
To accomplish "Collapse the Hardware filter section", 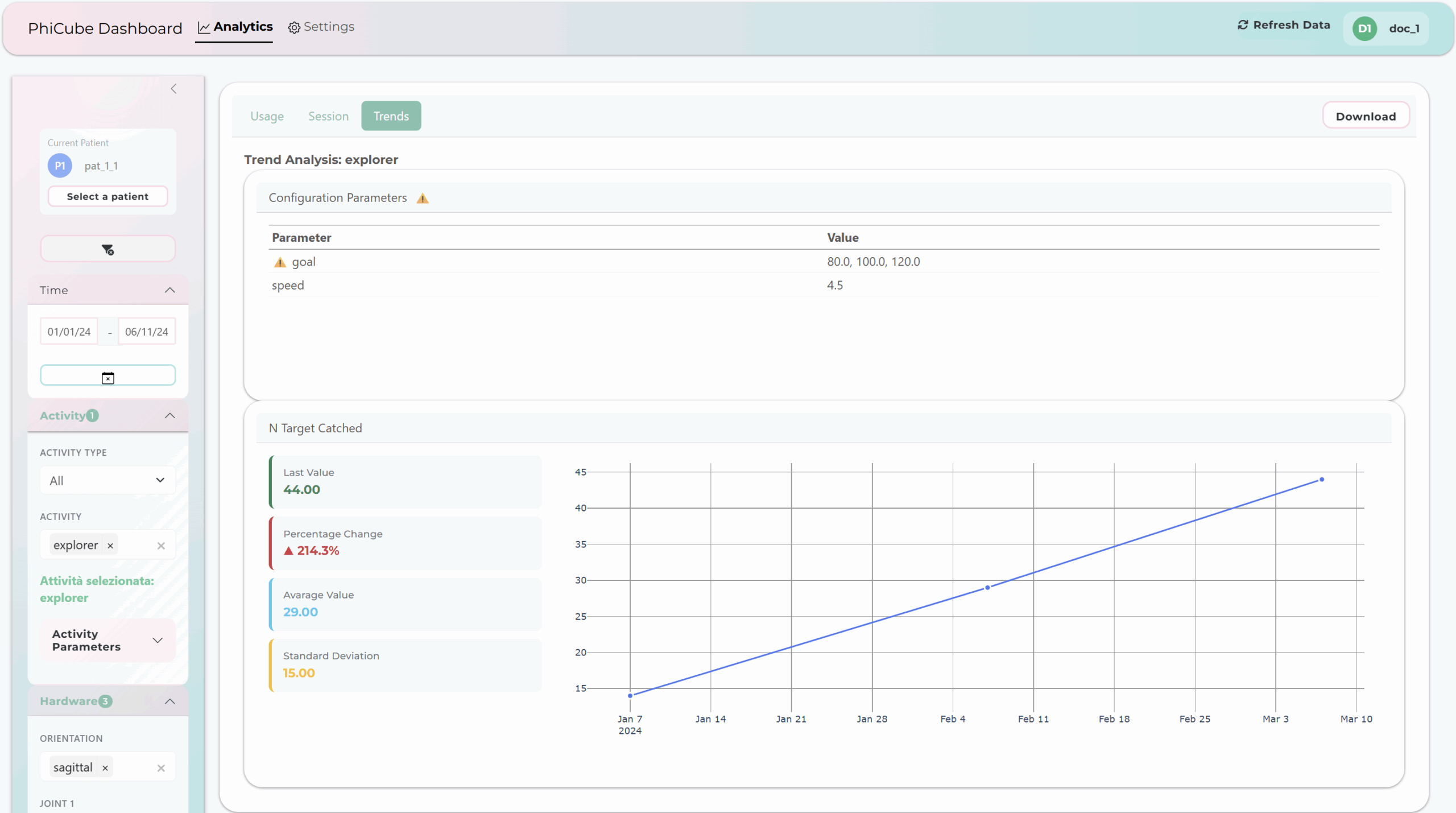I will [x=169, y=701].
